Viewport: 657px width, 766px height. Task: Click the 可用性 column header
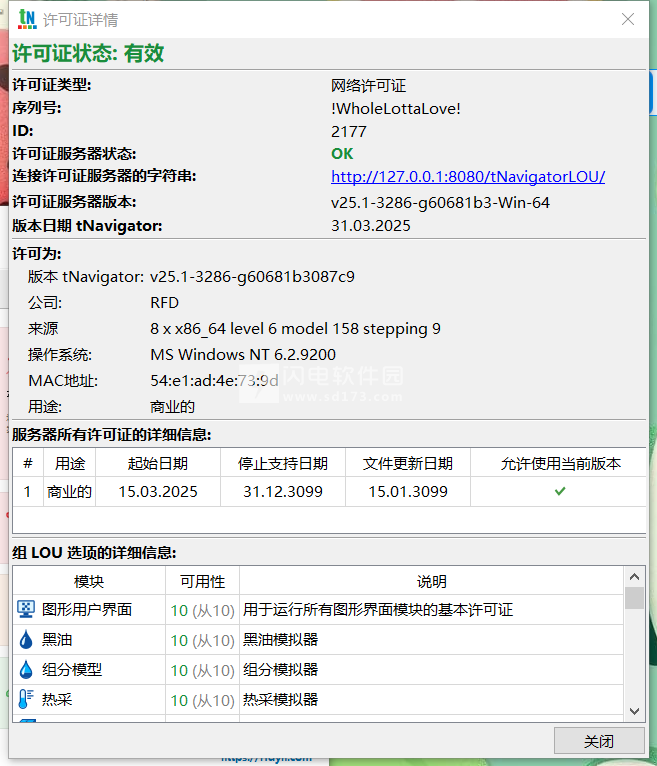202,581
